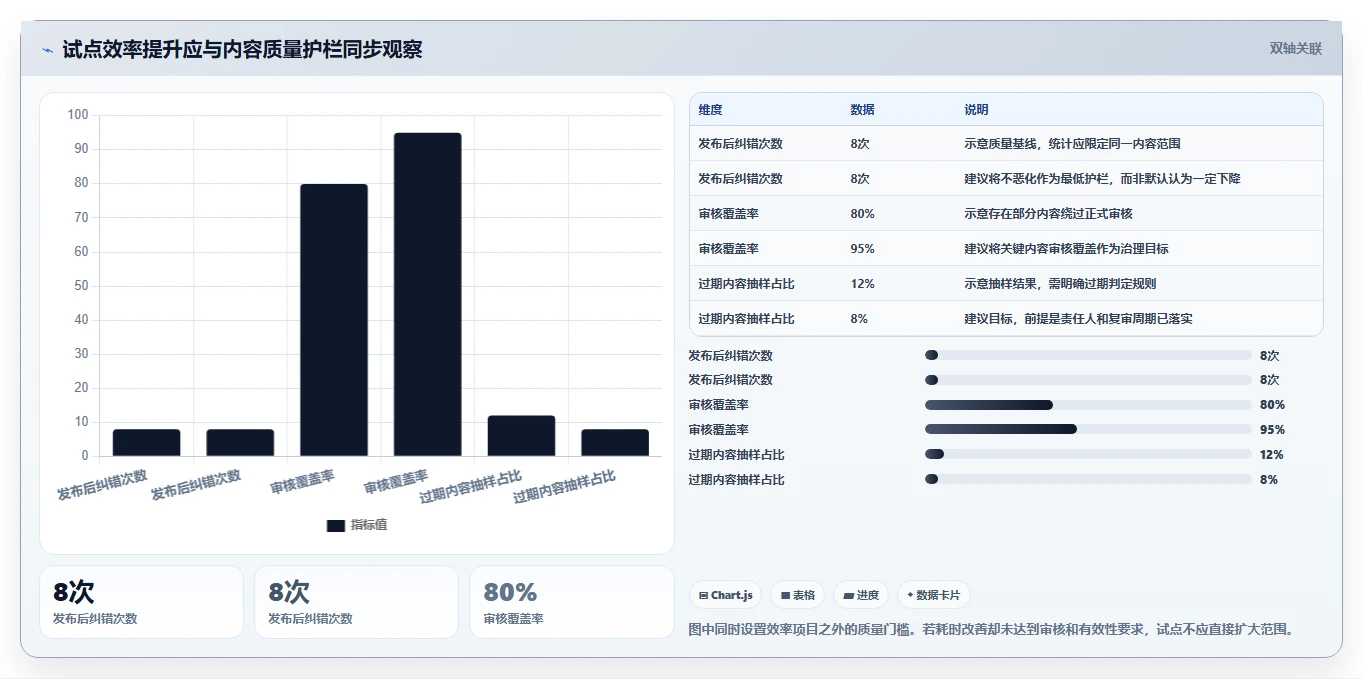This screenshot has width=1363, height=679.
Task: Click the chart bar with value 12
Action: pos(521,436)
